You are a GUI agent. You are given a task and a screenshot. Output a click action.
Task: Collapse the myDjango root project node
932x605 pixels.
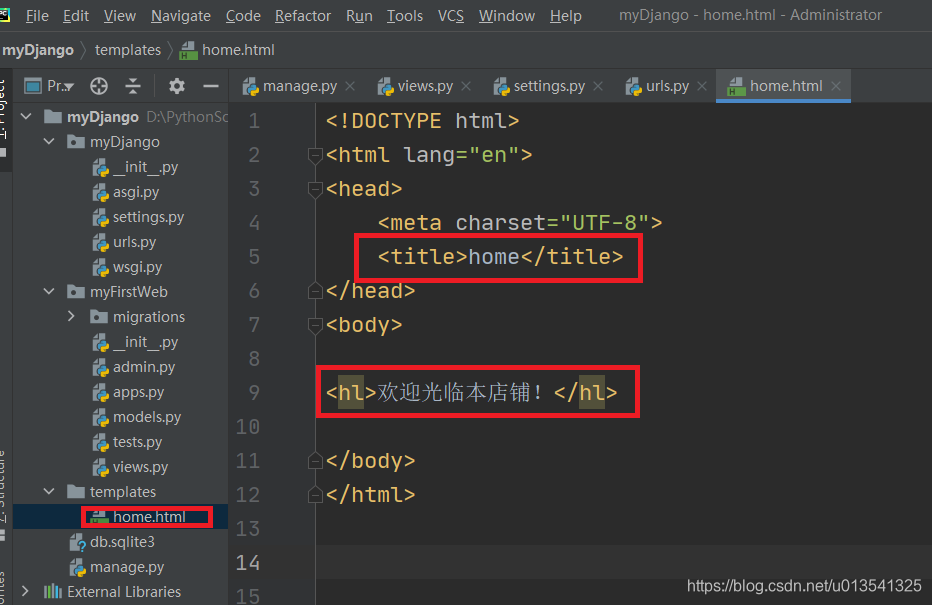coord(26,116)
